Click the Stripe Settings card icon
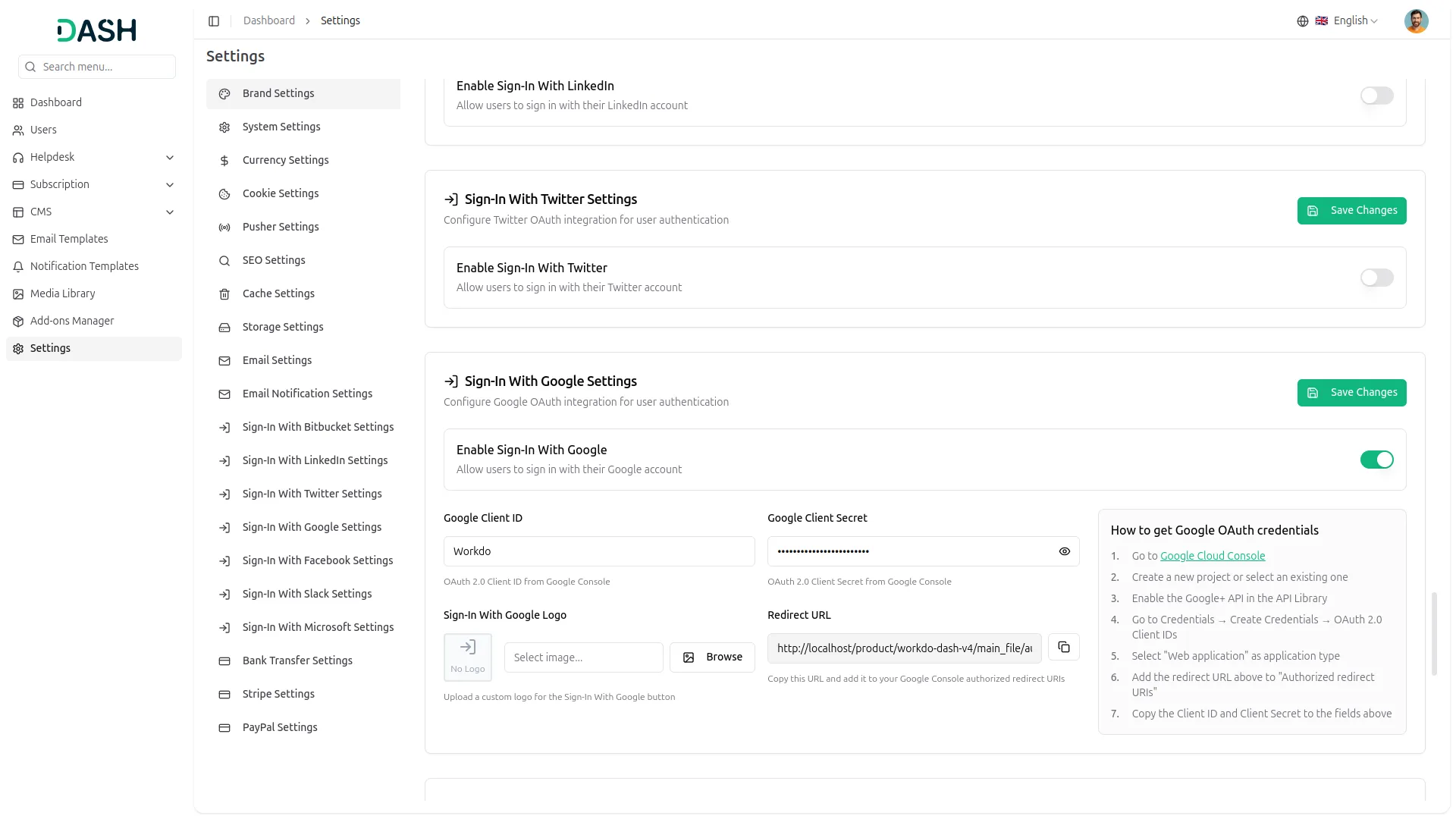 click(224, 695)
